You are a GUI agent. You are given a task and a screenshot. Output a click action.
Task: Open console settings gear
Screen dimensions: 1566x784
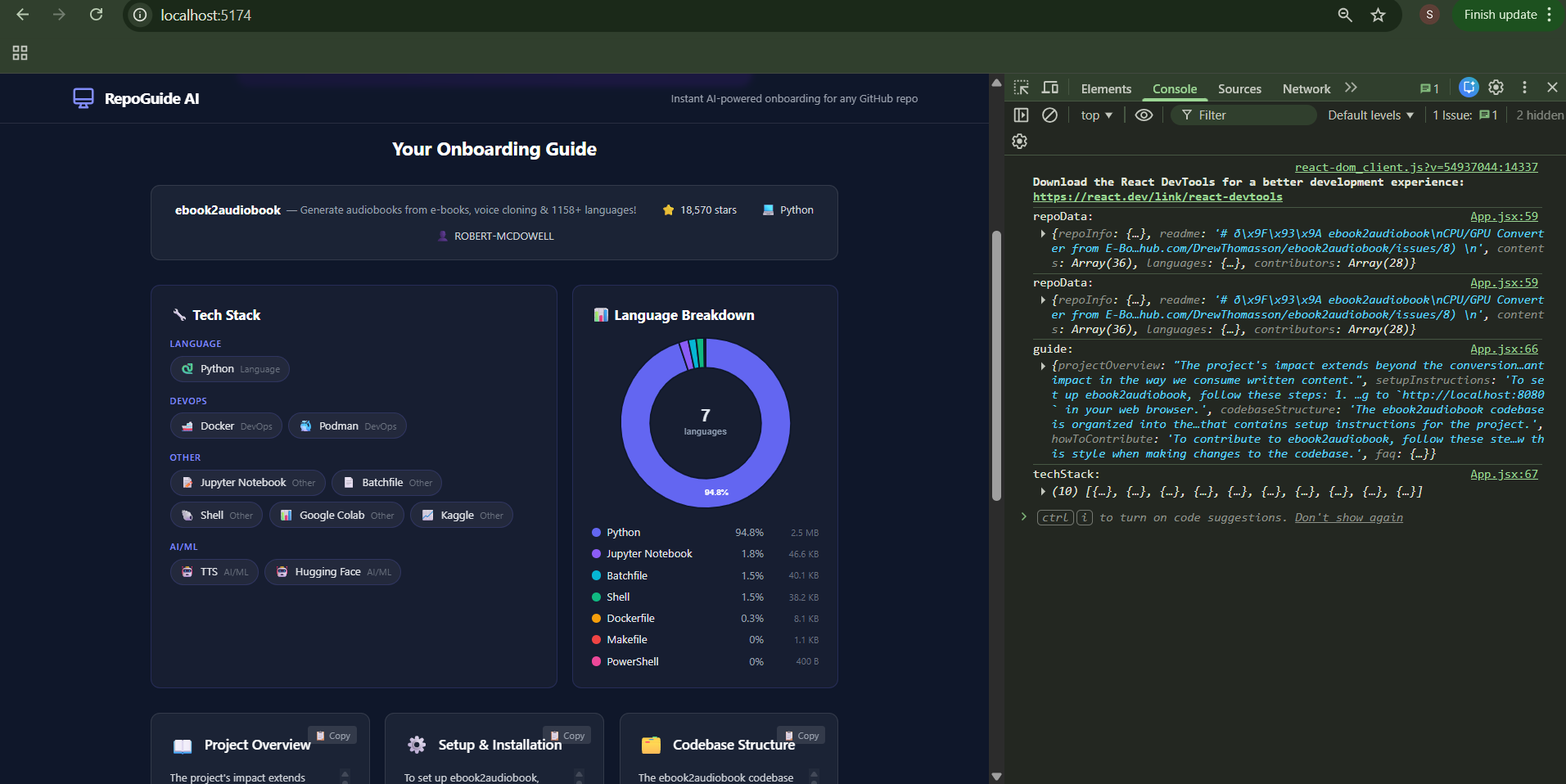[1019, 142]
